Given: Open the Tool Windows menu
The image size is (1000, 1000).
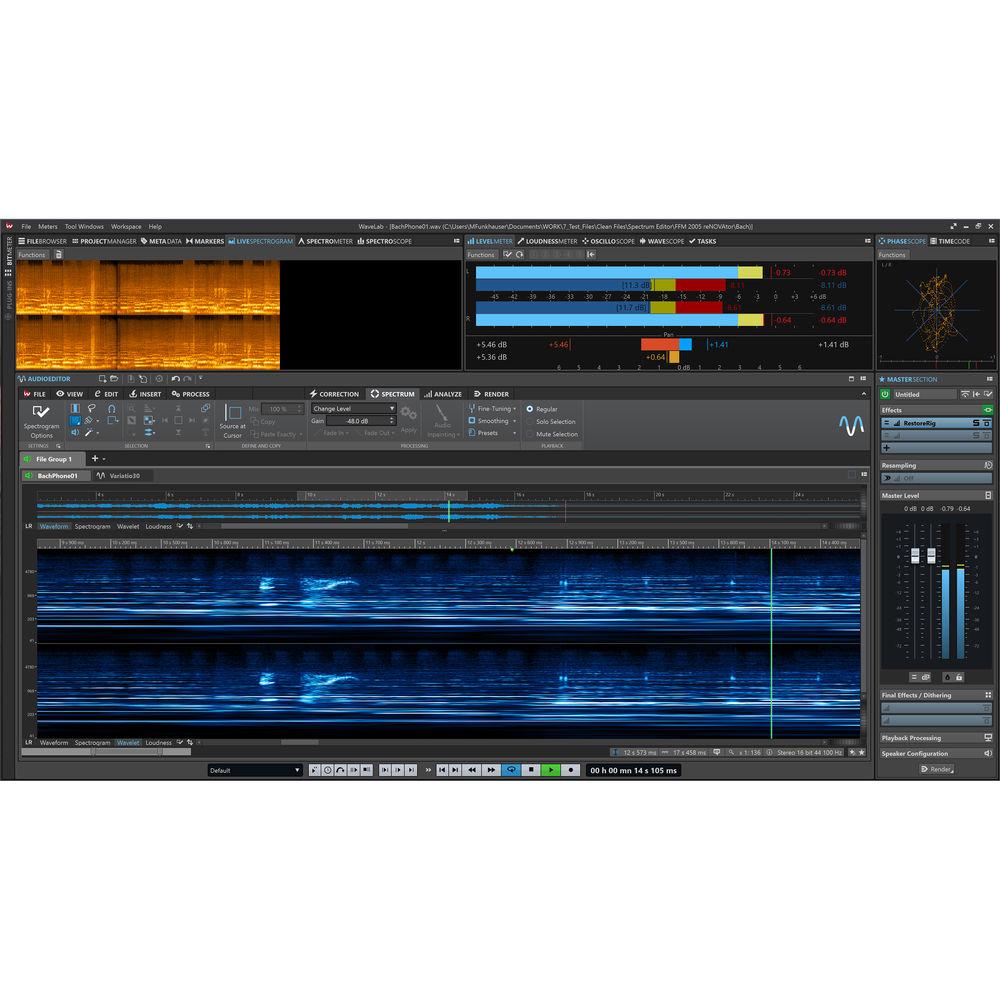Looking at the screenshot, I should point(82,226).
